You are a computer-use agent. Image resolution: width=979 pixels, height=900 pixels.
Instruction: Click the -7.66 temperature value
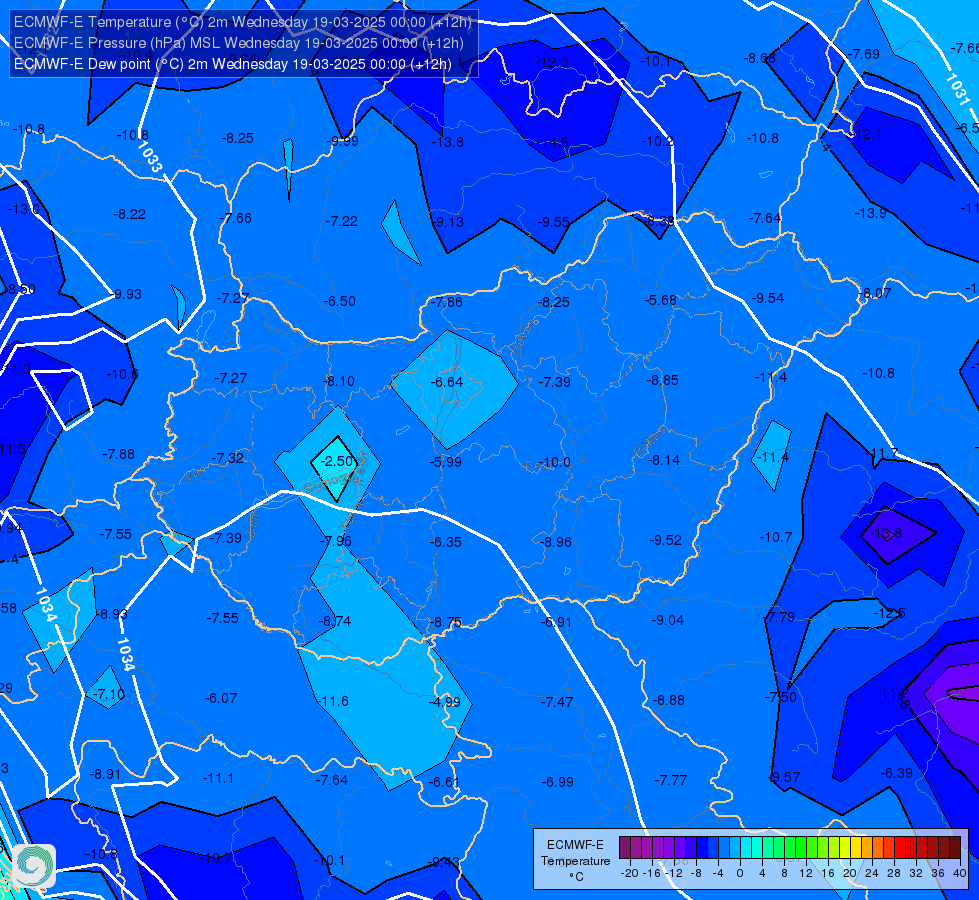235,218
